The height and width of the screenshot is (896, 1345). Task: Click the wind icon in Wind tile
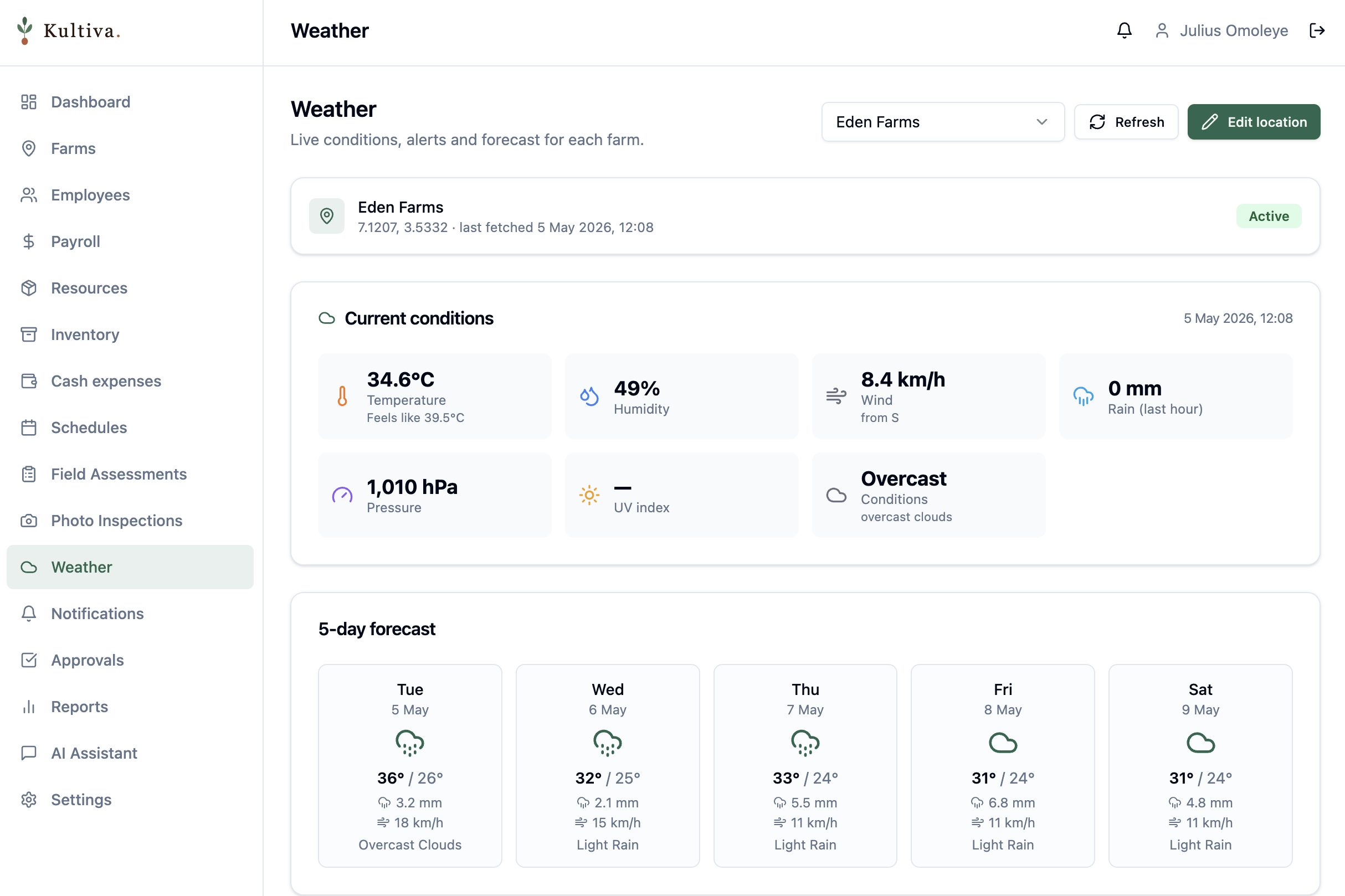pos(836,396)
